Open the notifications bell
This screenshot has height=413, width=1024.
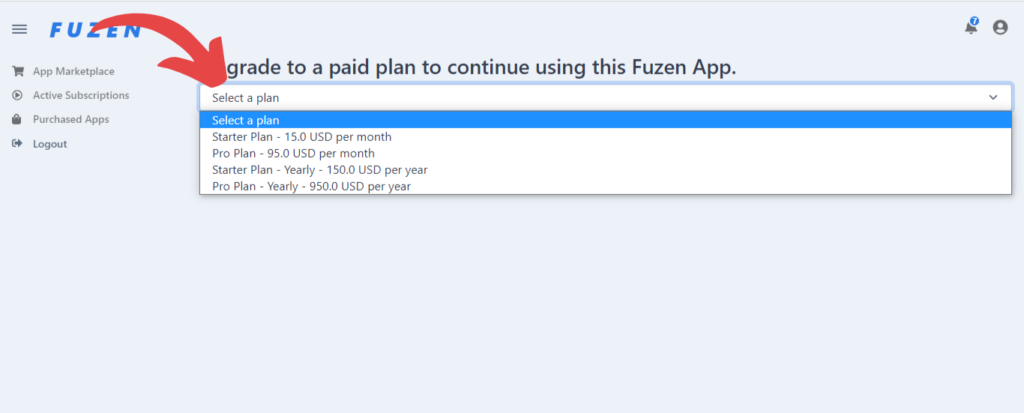pos(971,27)
